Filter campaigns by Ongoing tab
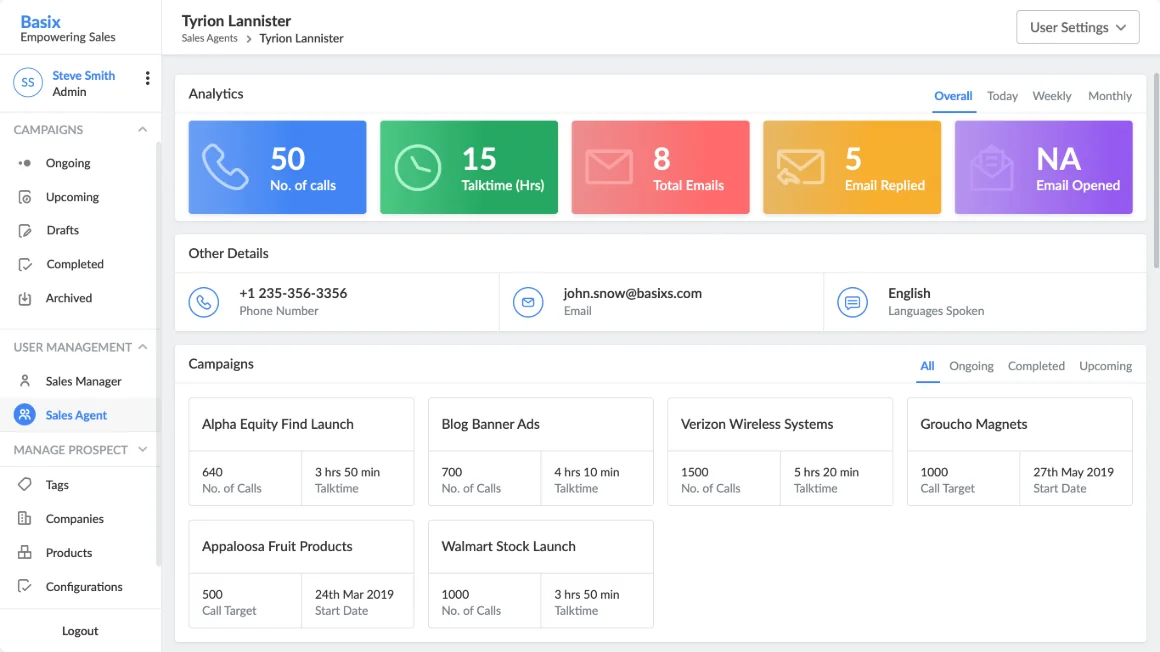 [x=971, y=366]
